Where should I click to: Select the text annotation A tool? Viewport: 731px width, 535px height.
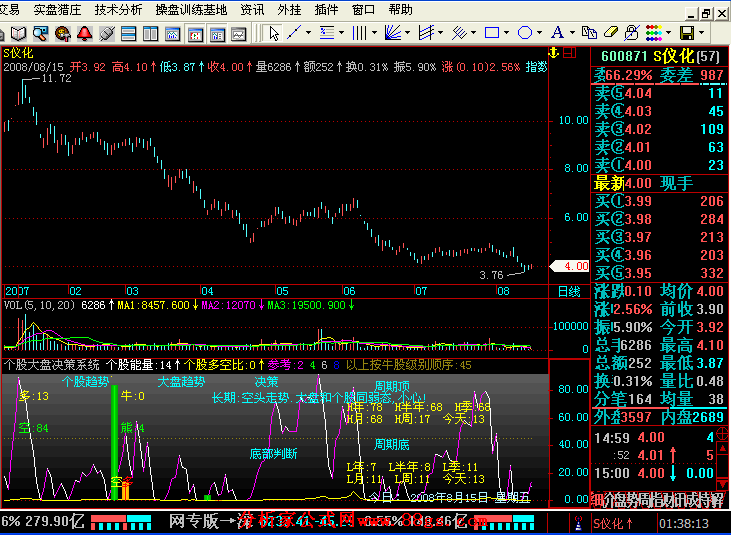coord(557,33)
